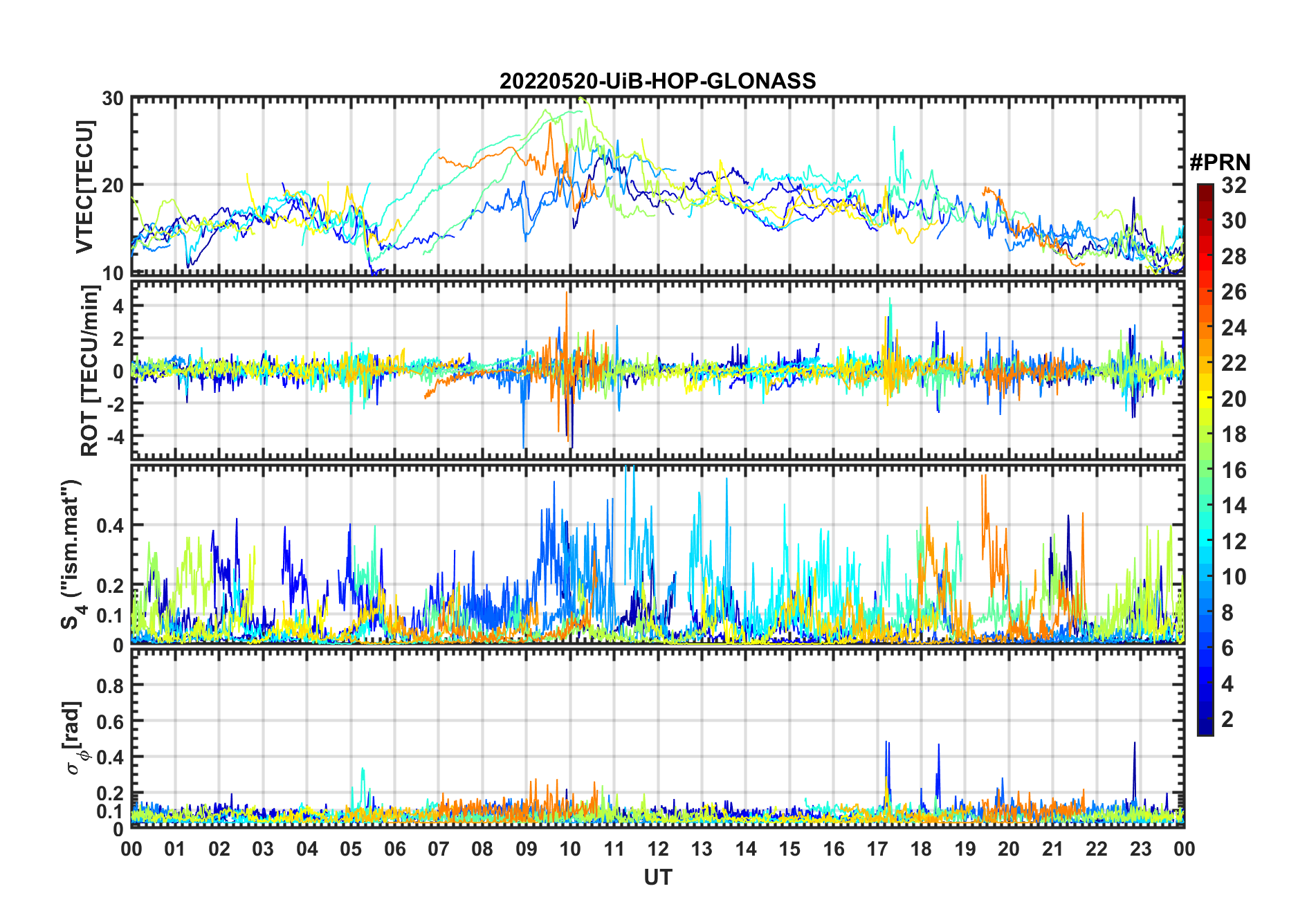The image size is (1316, 920).
Task: Select the sigma phi [rad] axis label
Action: pos(75,738)
